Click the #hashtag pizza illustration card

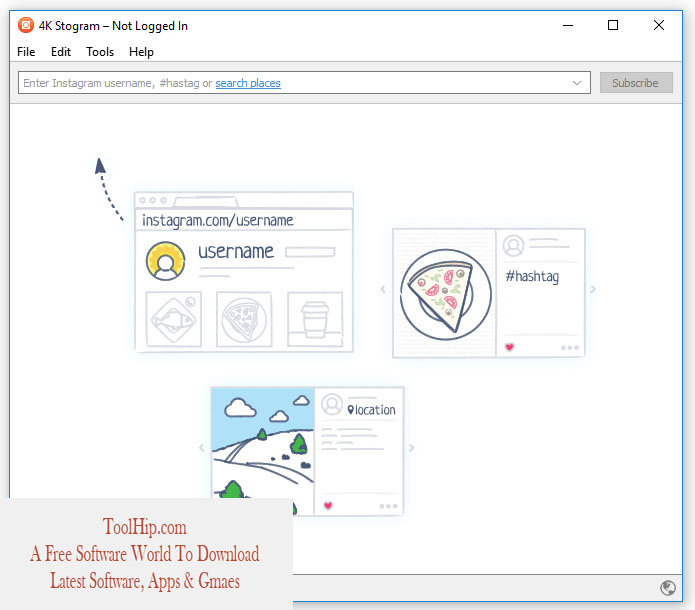click(x=489, y=293)
